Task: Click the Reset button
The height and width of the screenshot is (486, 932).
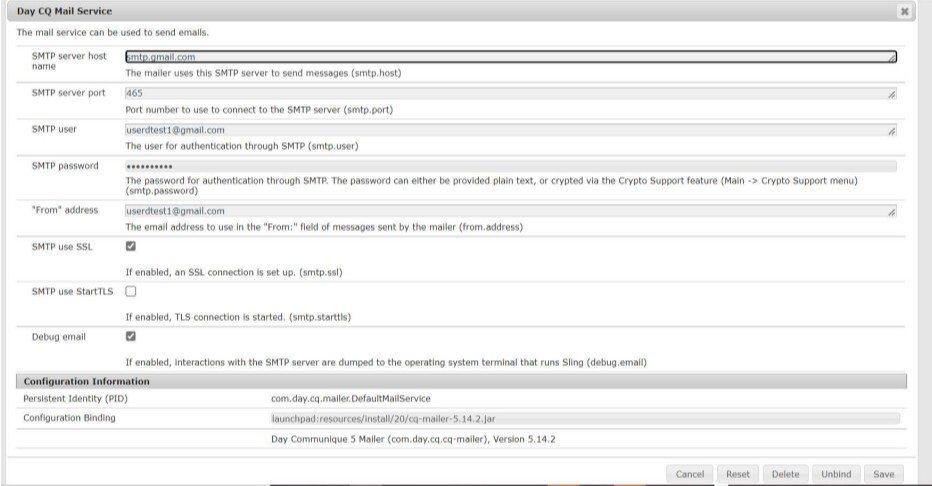Action: [x=738, y=474]
